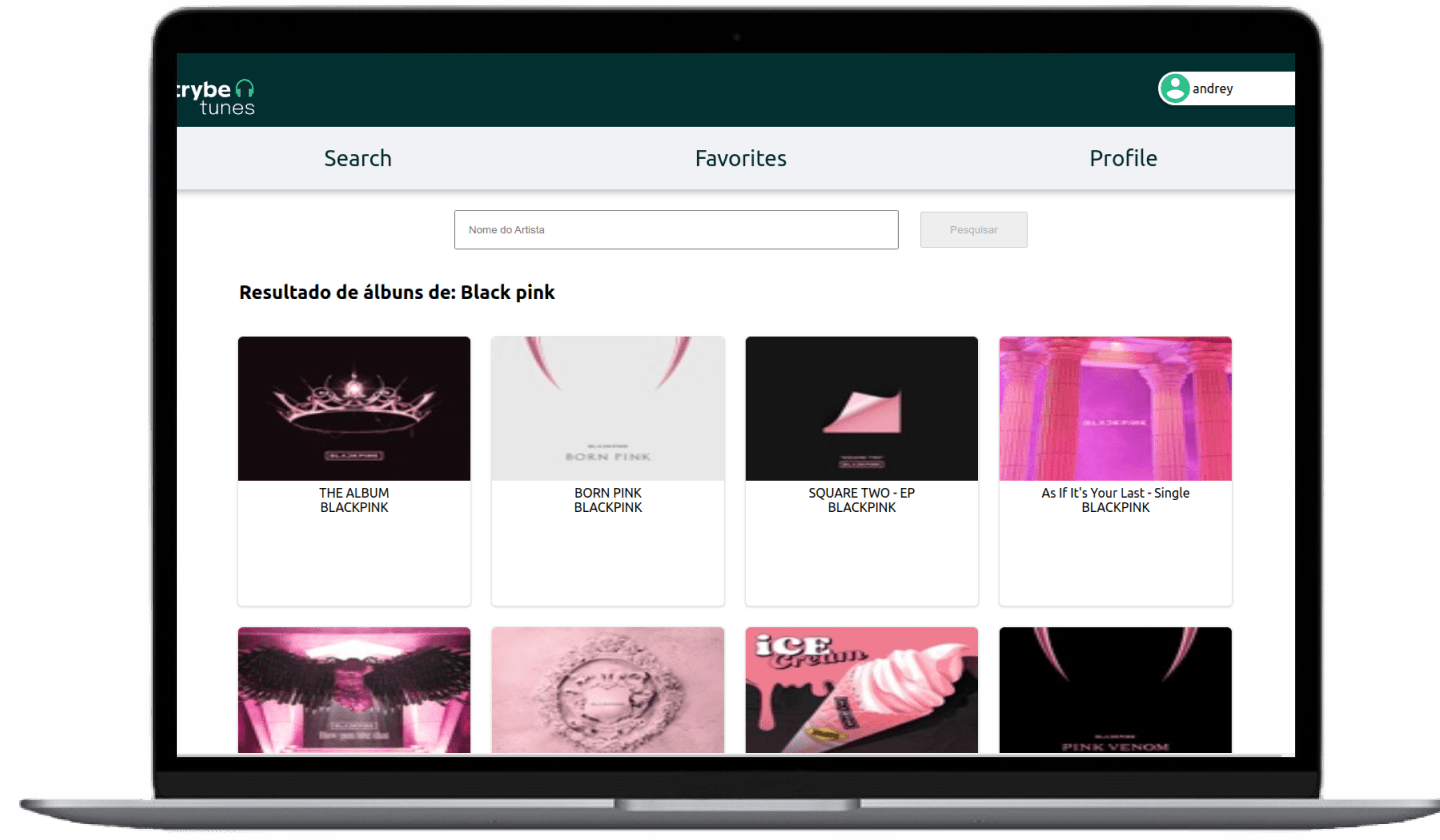The height and width of the screenshot is (840, 1440).
Task: Open the Search tab
Action: [358, 158]
